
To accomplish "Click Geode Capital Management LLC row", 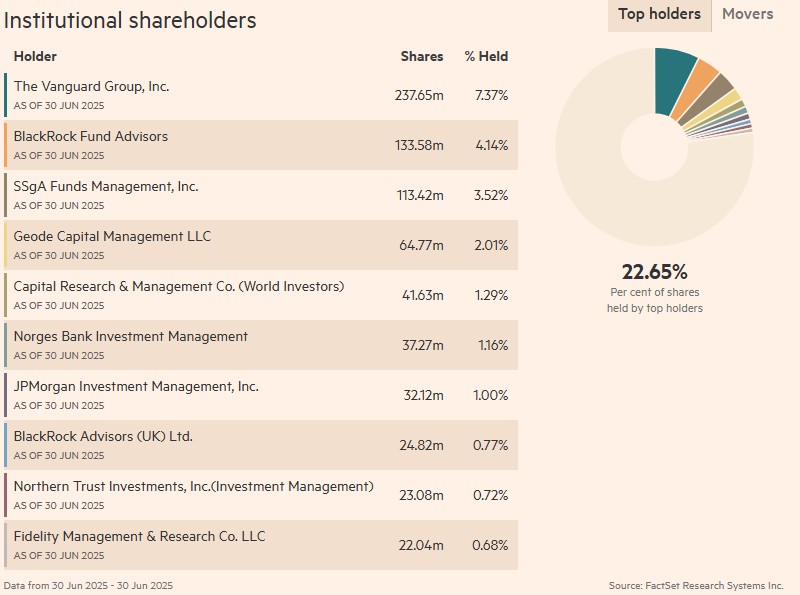I will pyautogui.click(x=112, y=237).
